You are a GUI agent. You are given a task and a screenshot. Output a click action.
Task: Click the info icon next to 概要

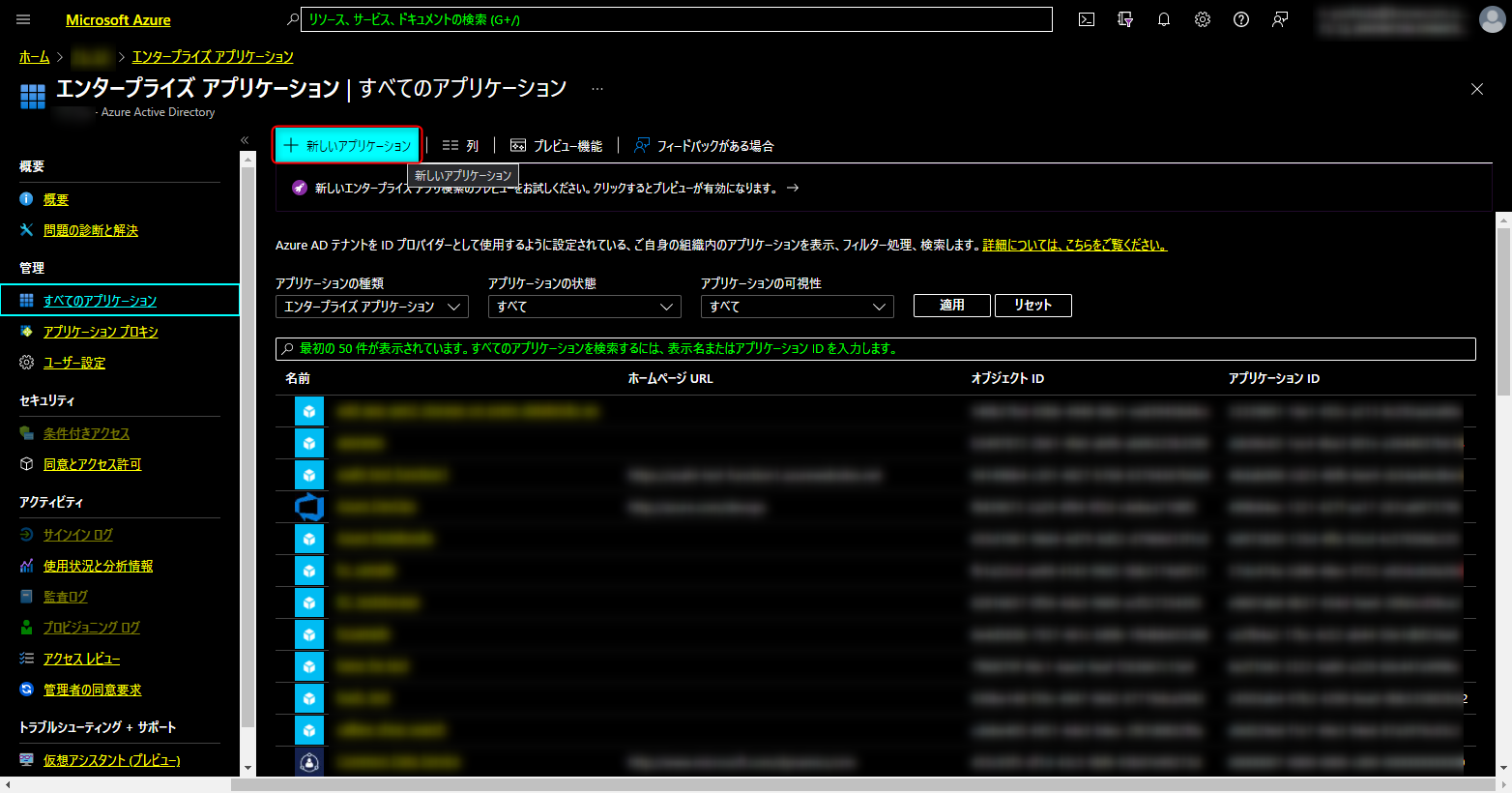click(x=26, y=199)
